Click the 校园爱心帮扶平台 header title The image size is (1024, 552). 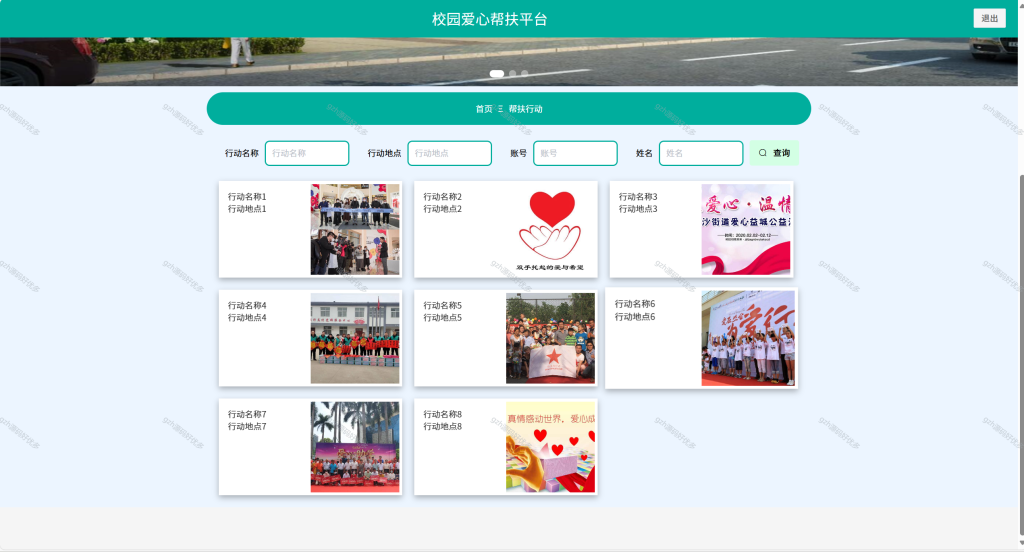point(489,20)
